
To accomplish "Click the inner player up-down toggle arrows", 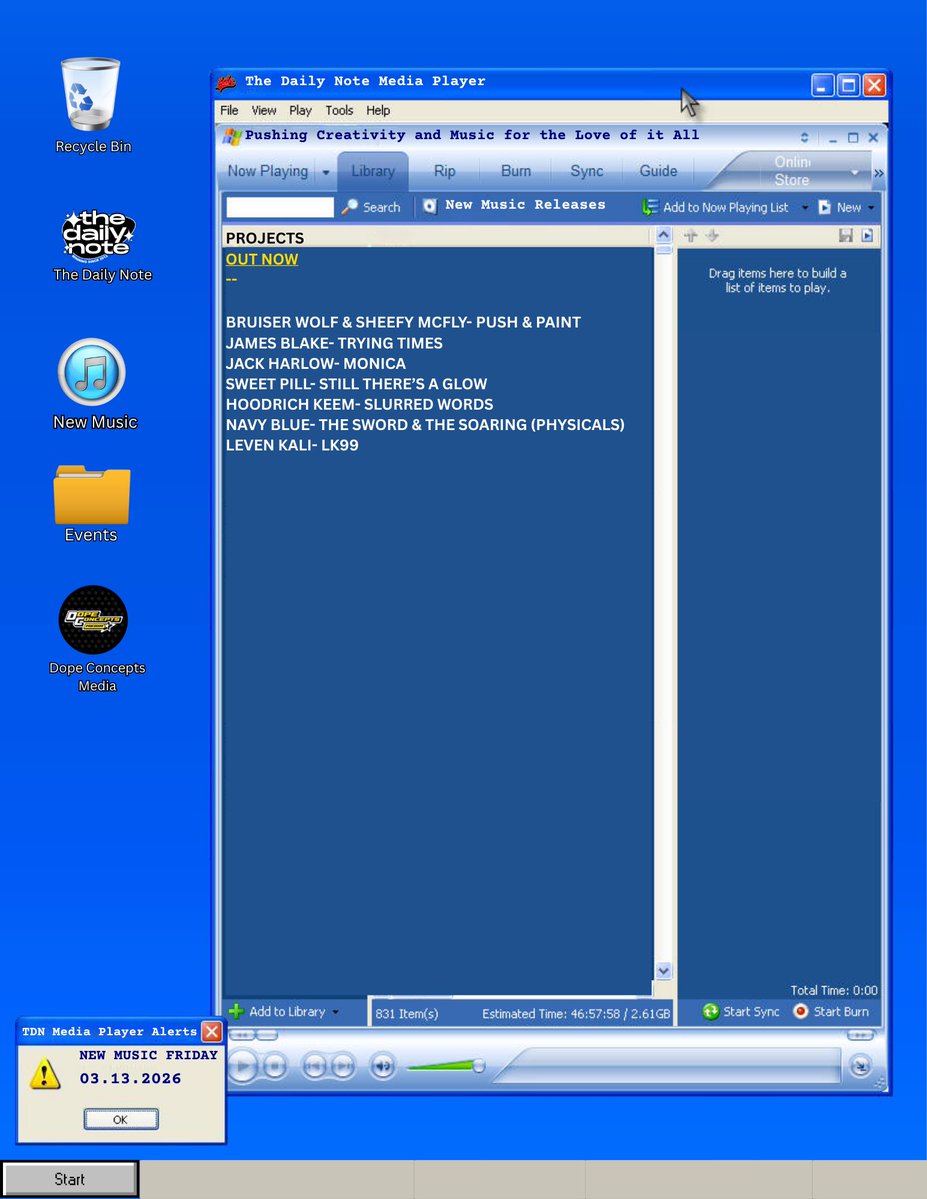I will [x=804, y=138].
